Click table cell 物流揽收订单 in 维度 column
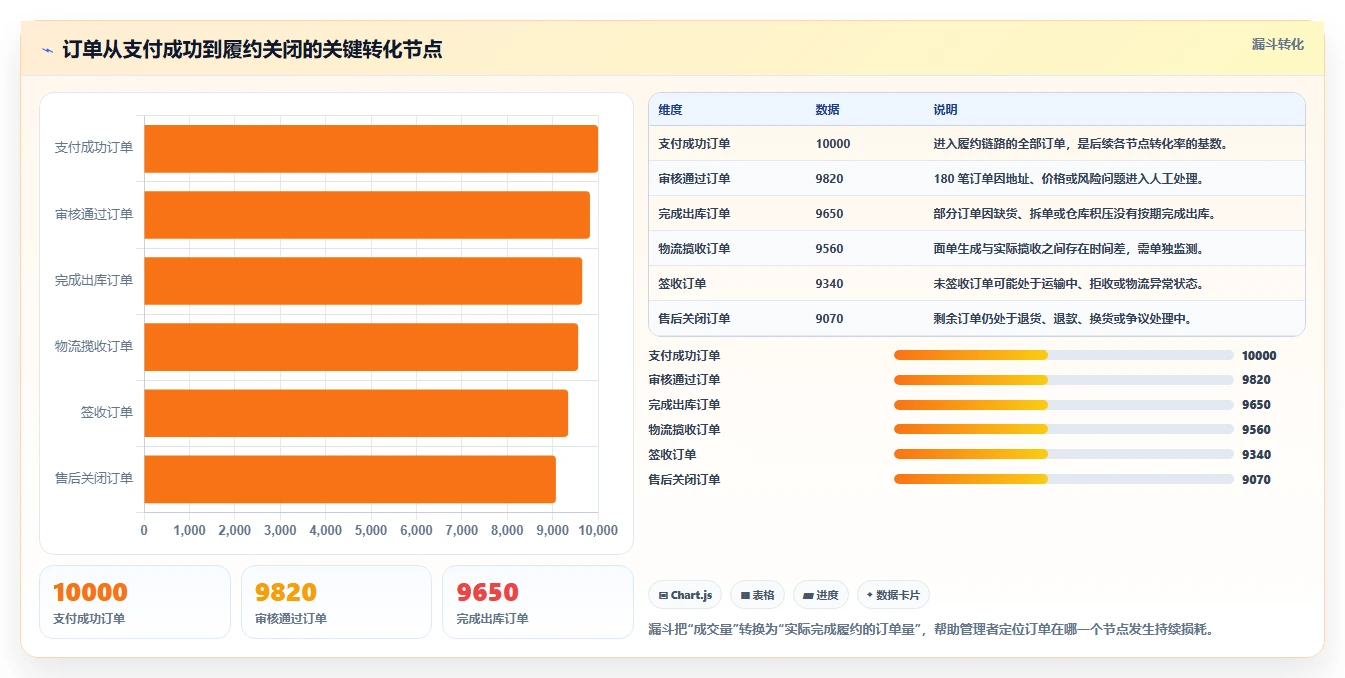 click(x=694, y=249)
